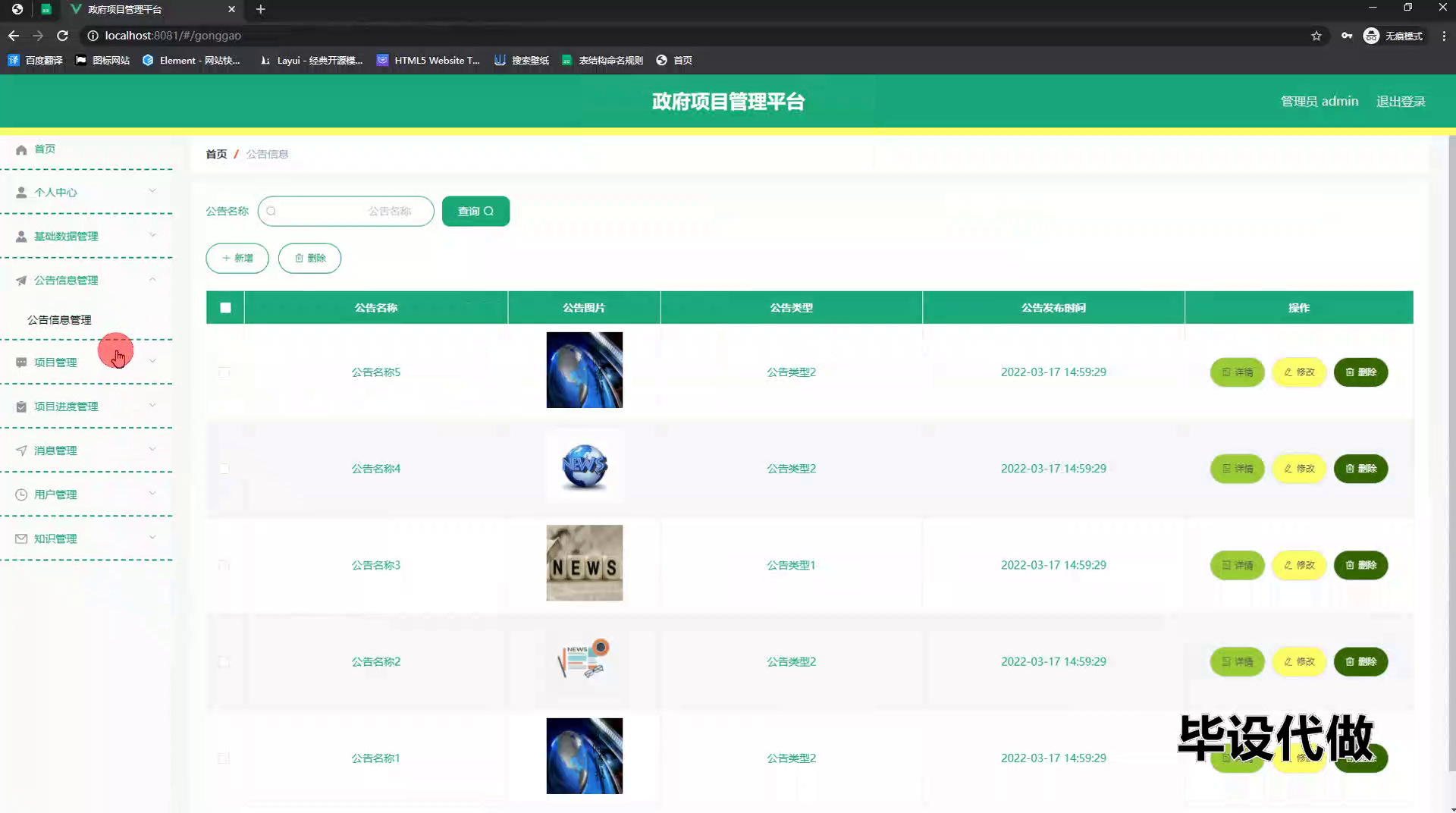Viewport: 1456px width, 813px height.
Task: Open 公告名称4 globe news thumbnail
Action: (584, 466)
